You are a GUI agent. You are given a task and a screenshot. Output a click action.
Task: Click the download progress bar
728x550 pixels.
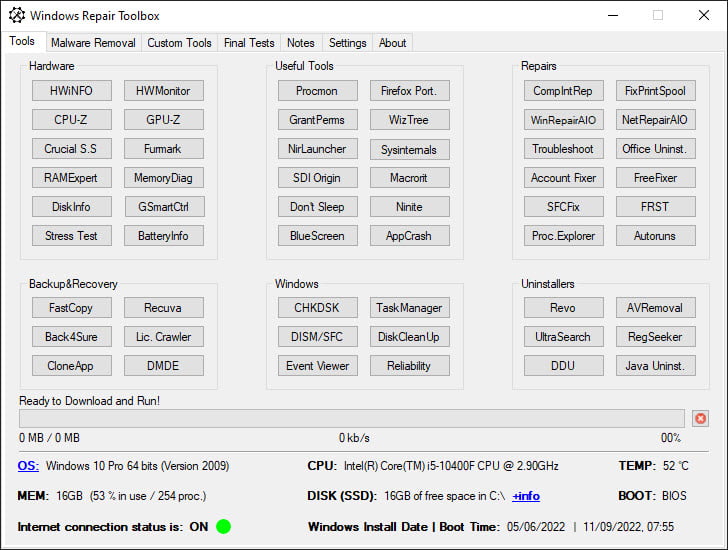tap(351, 419)
